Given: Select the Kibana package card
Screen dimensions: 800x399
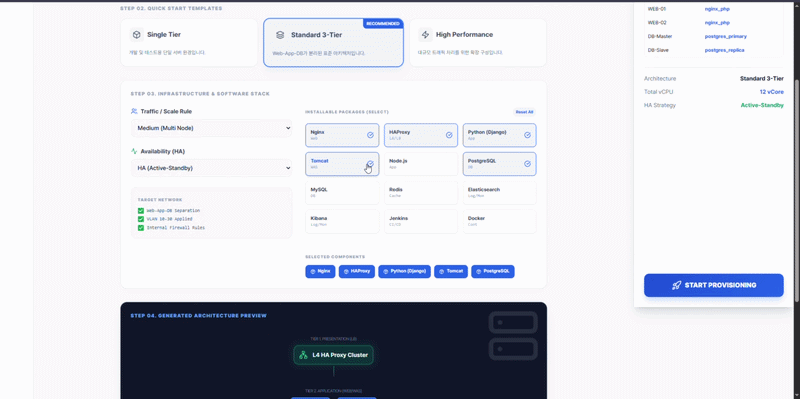Looking at the screenshot, I should pyautogui.click(x=342, y=221).
